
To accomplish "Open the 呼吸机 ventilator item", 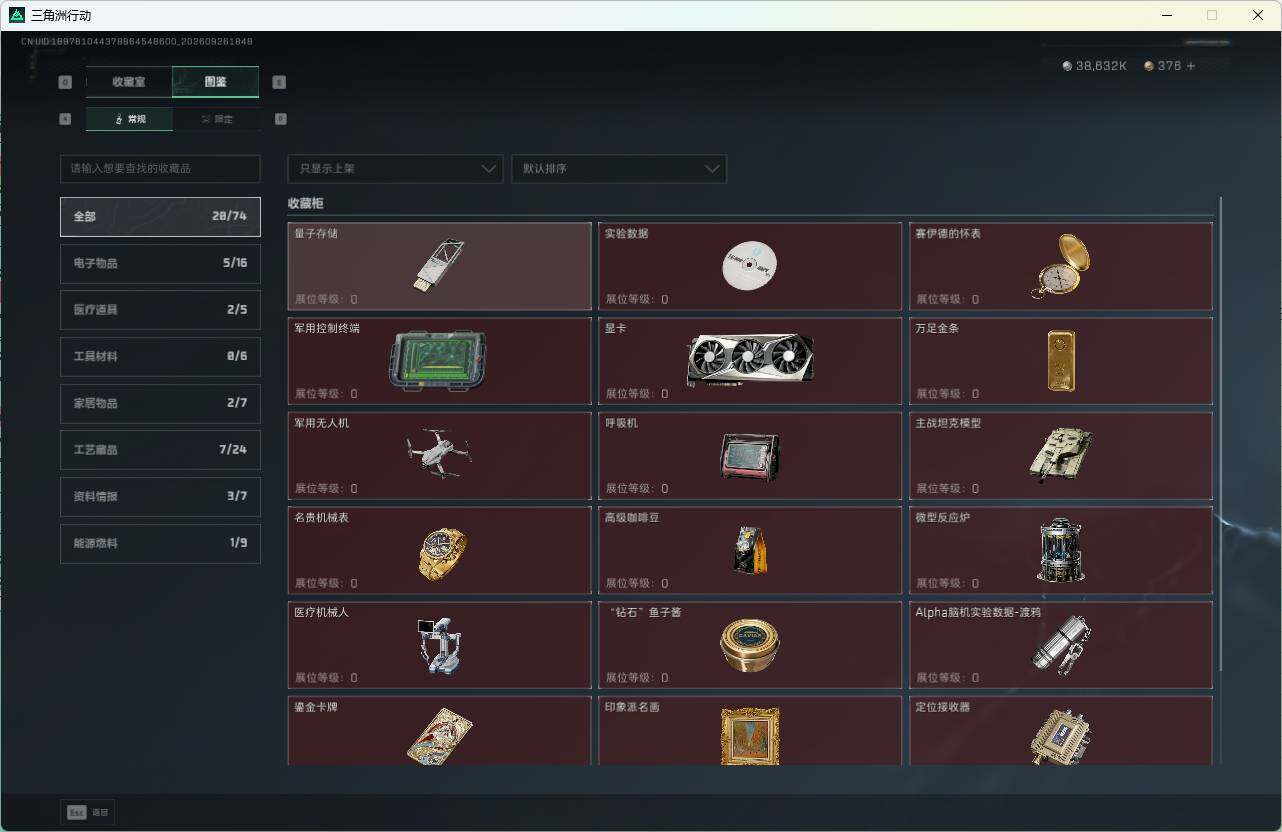I will [x=750, y=456].
